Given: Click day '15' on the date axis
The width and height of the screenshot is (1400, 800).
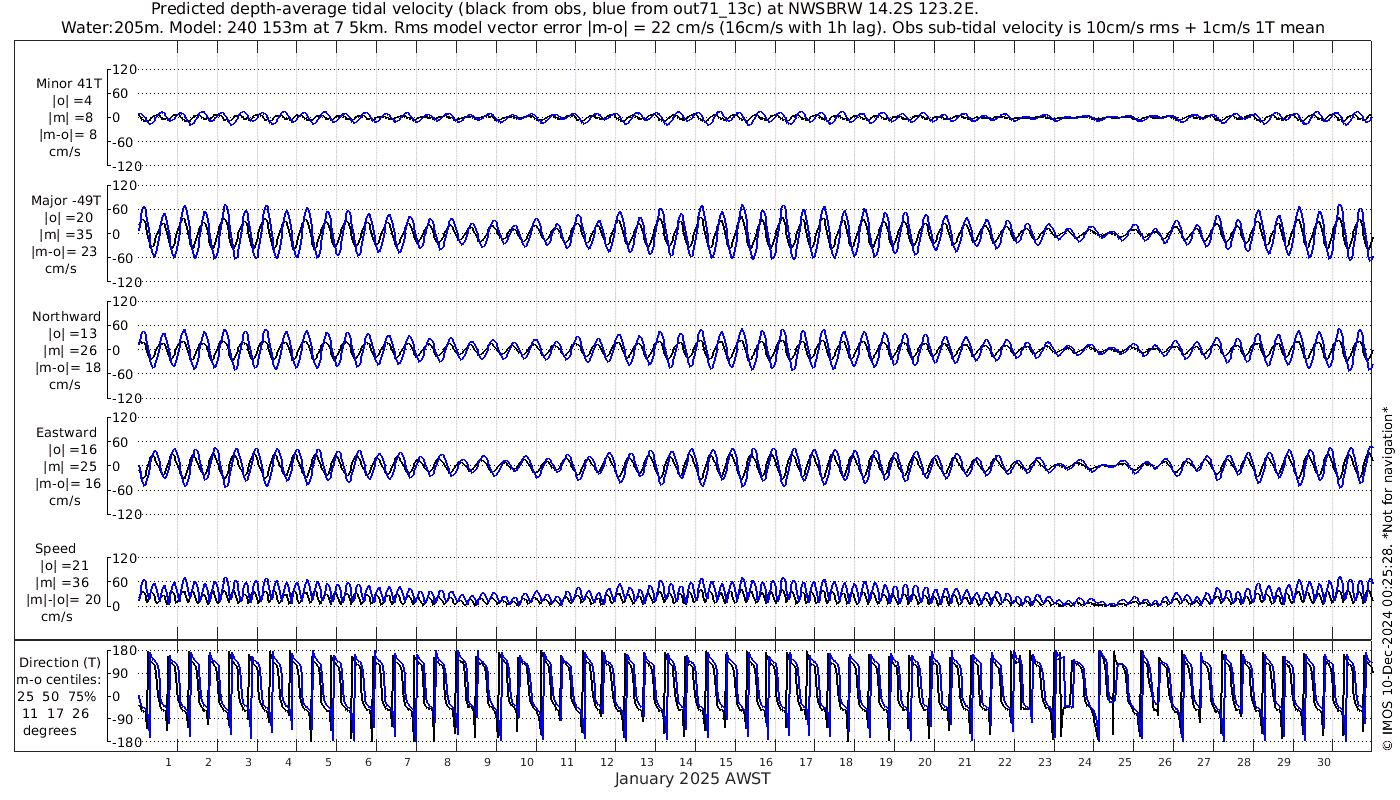Looking at the screenshot, I should [x=726, y=762].
